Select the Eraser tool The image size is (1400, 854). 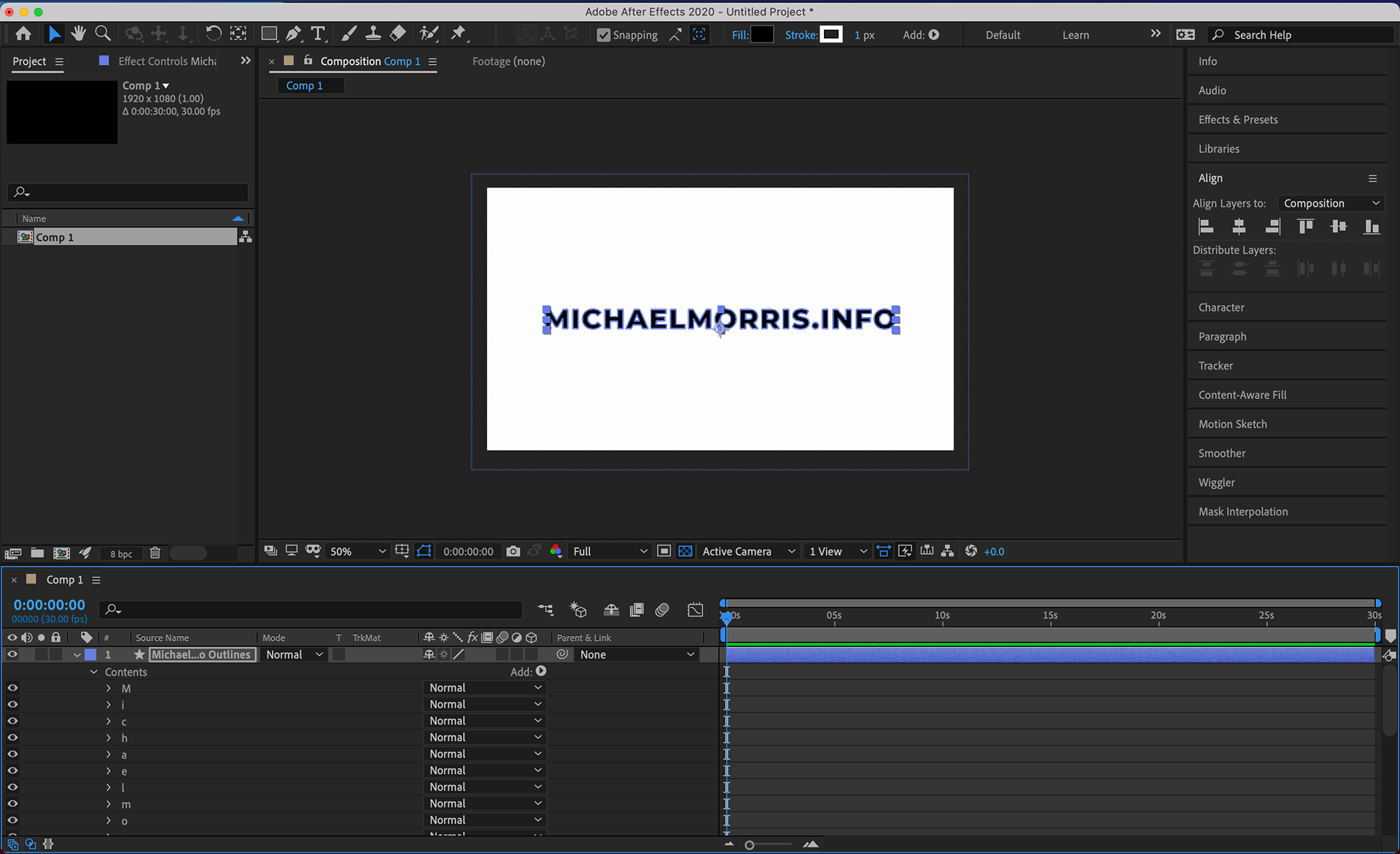tap(397, 34)
